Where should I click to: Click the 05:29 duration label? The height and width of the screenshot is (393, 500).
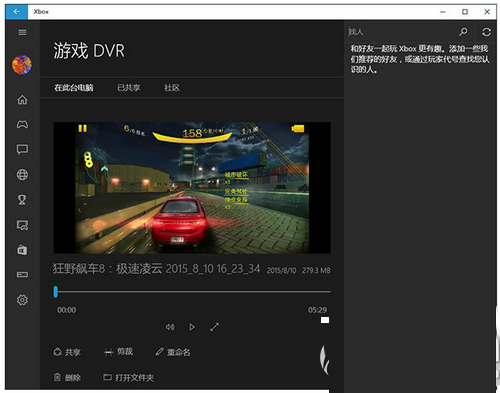click(x=317, y=310)
